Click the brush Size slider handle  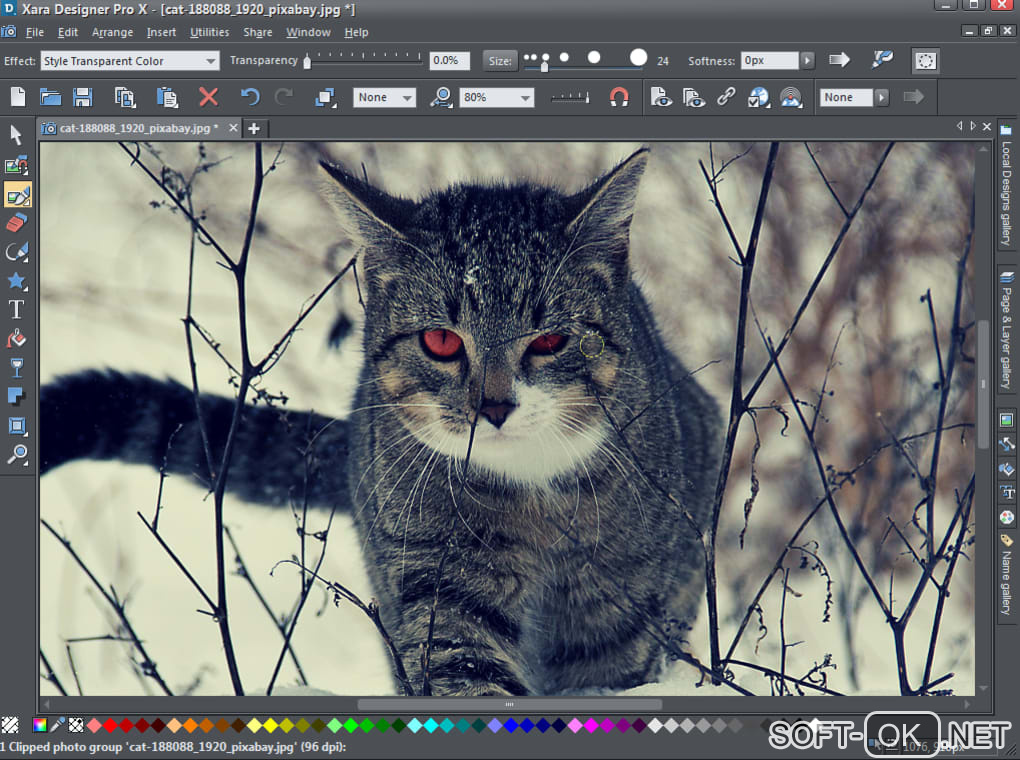[544, 64]
